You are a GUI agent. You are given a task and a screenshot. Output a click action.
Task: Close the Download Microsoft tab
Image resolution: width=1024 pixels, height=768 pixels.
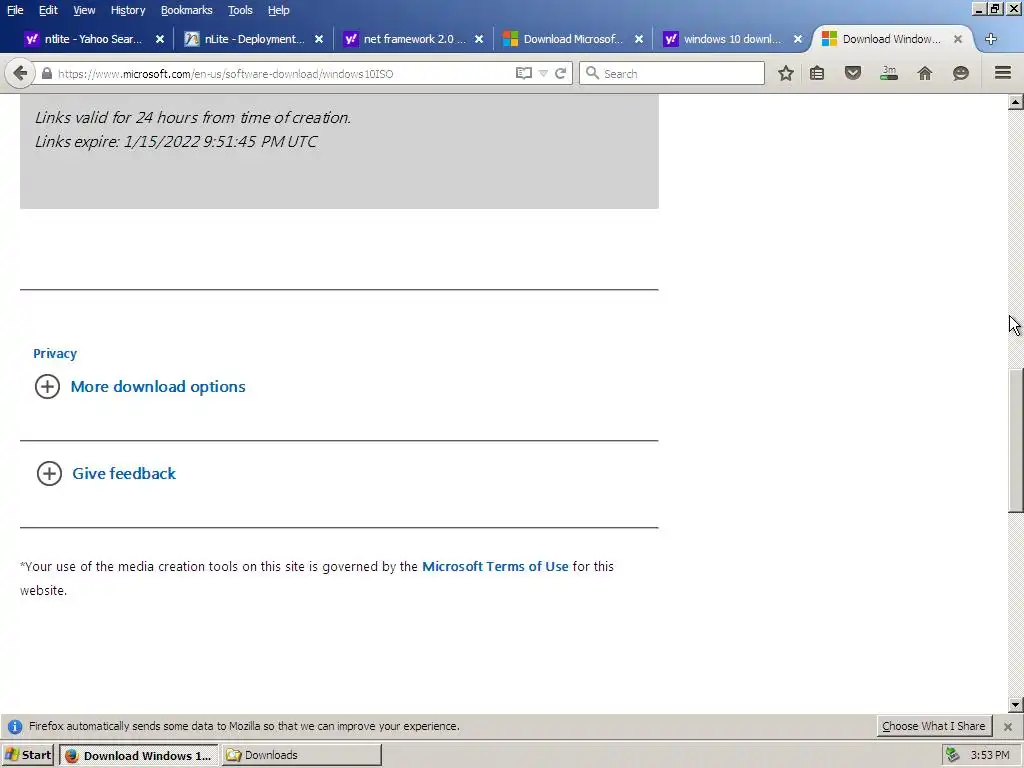639,39
